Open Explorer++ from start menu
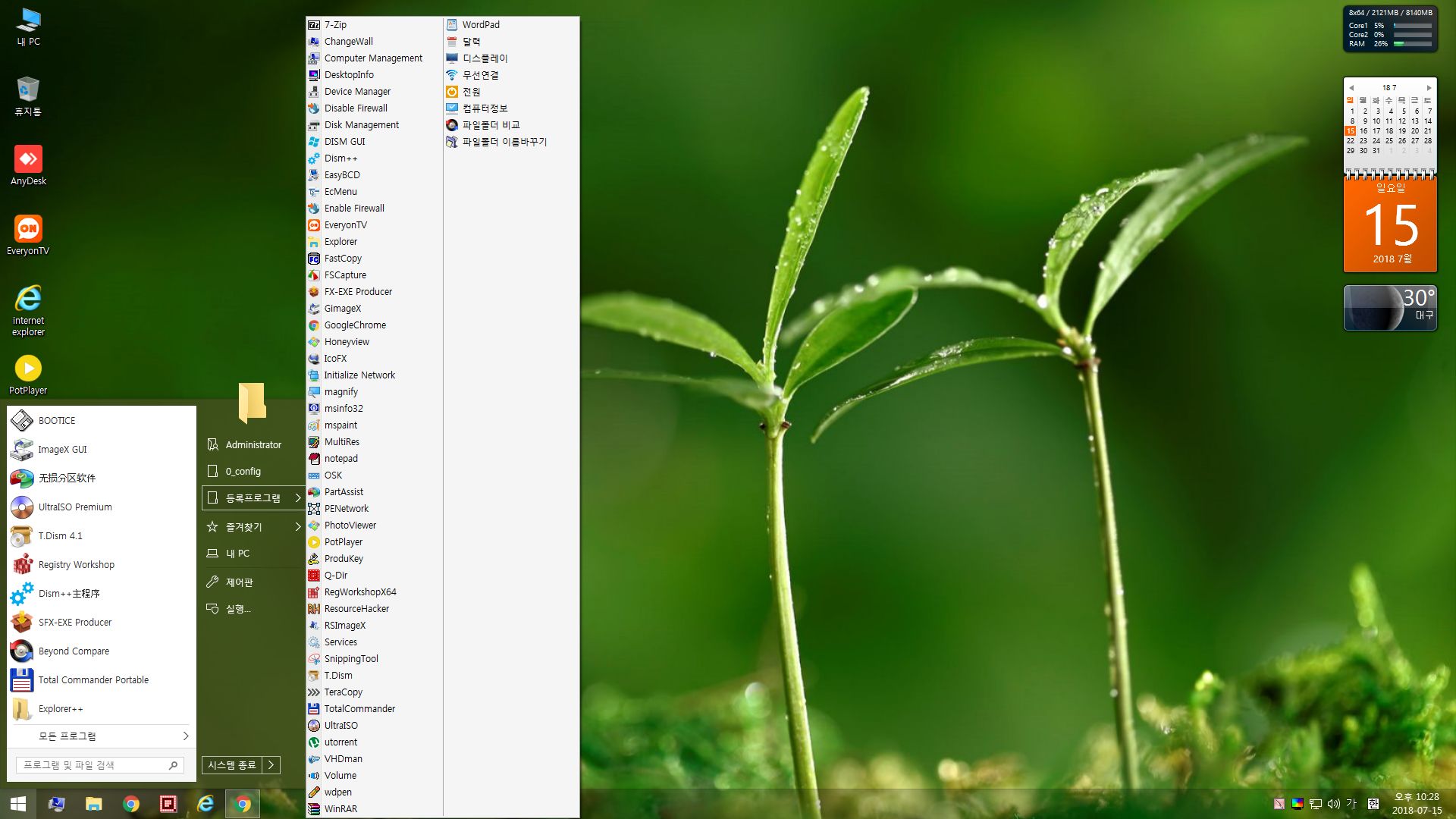This screenshot has height=819, width=1456. 102,708
